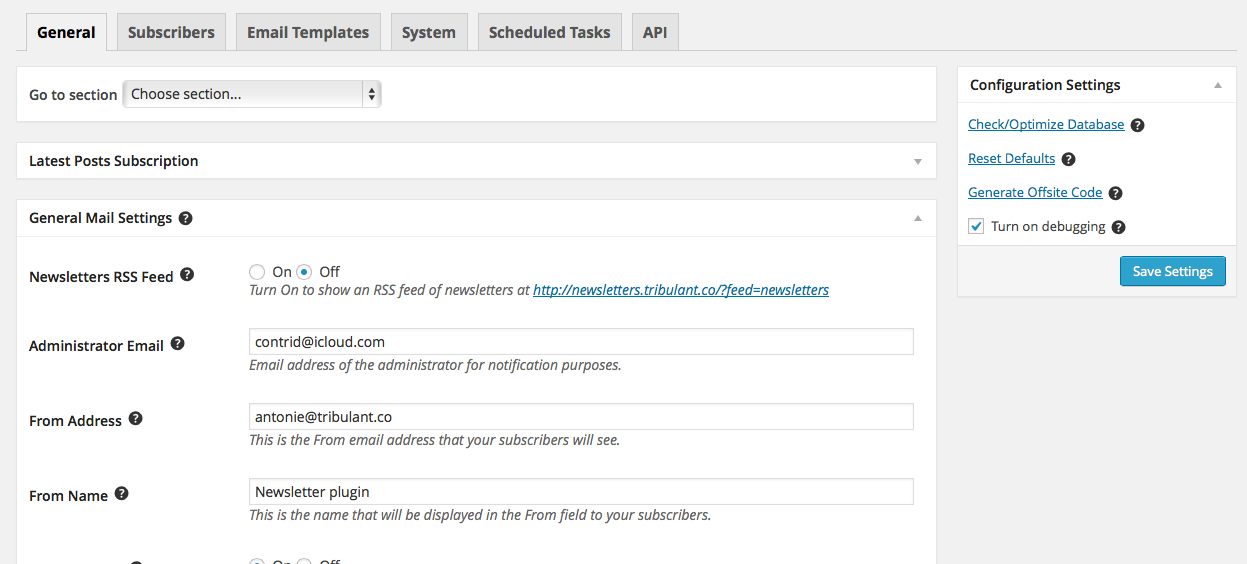Uncheck the Turn on debugging checkbox
This screenshot has width=1247, height=564.
(x=976, y=226)
